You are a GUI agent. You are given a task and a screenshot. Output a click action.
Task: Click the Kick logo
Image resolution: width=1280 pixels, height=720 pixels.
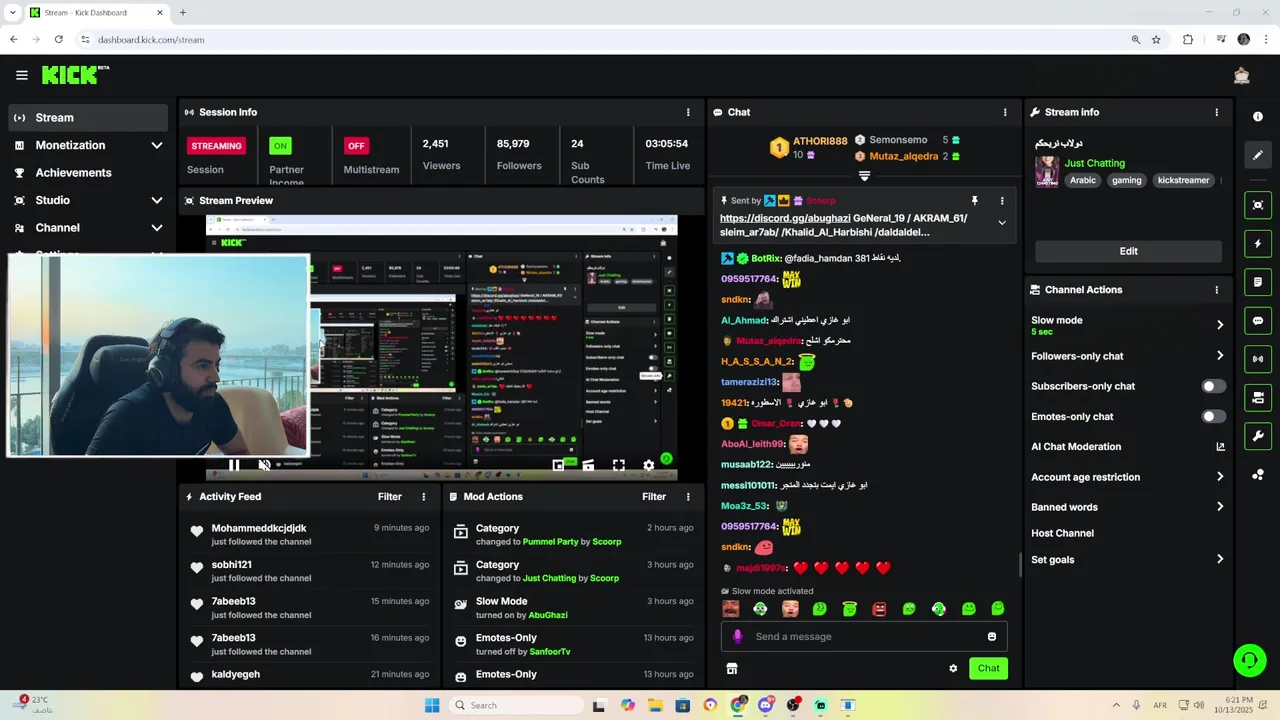coord(75,75)
